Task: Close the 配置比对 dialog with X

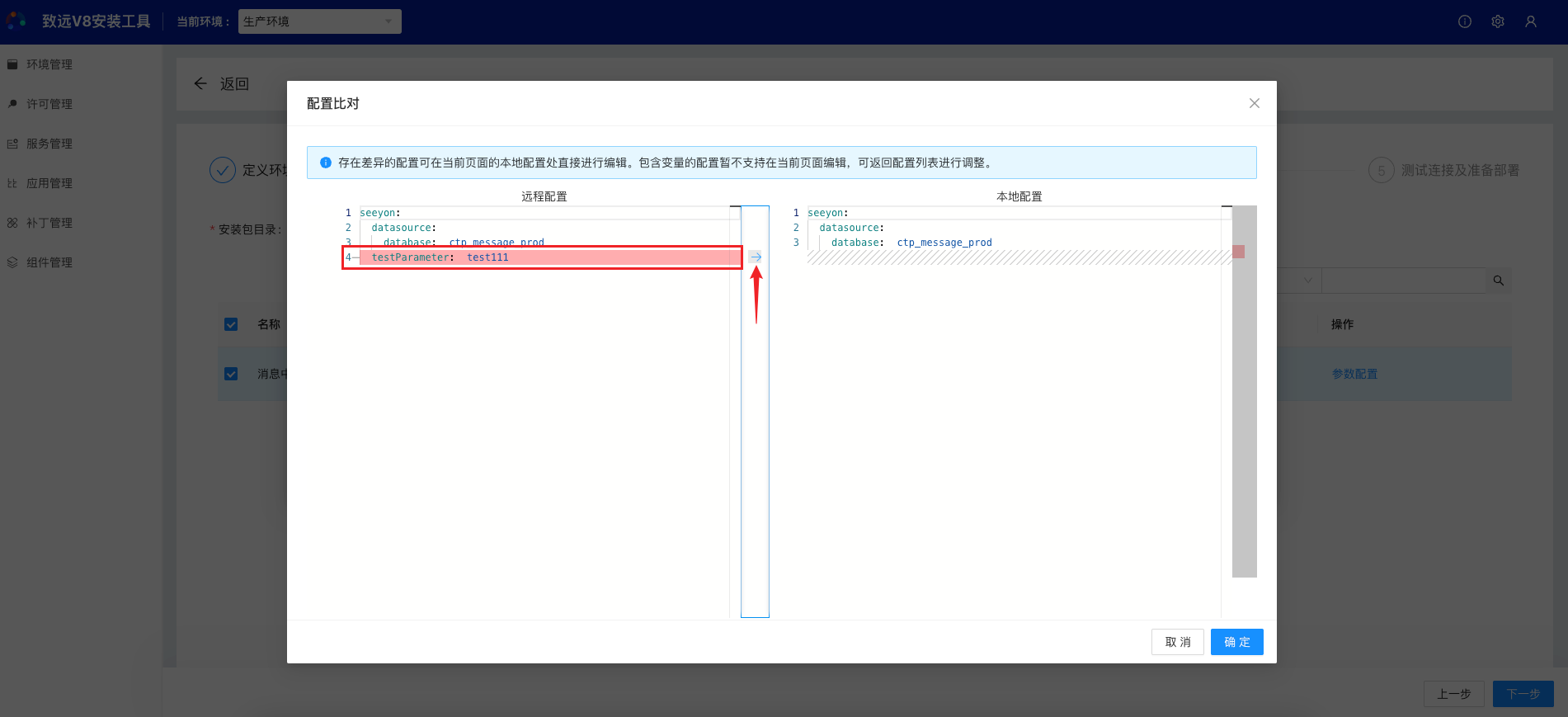Action: pos(1254,103)
